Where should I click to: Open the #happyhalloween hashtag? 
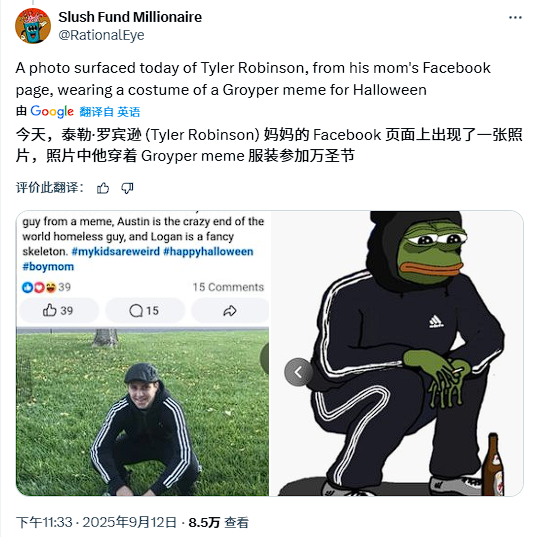pyautogui.click(x=208, y=251)
